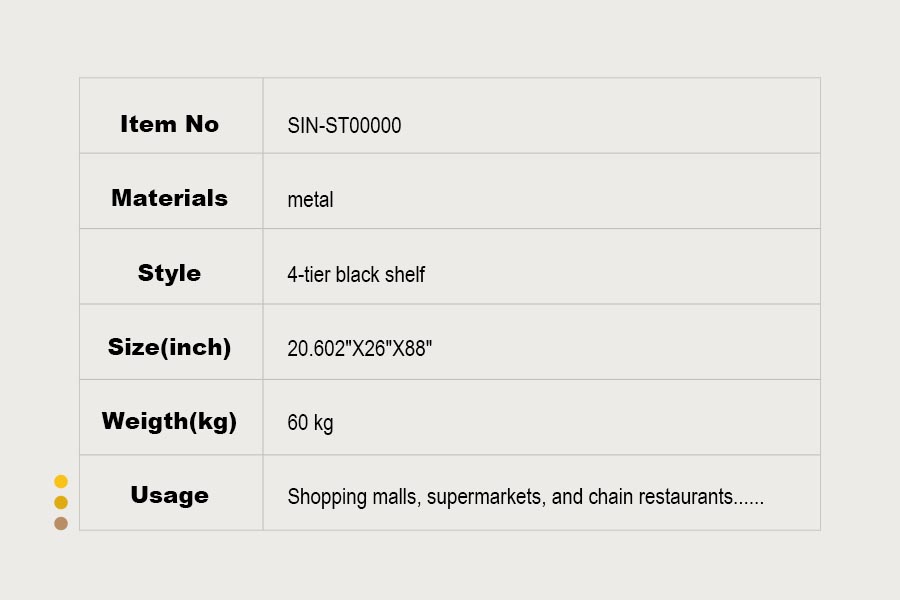This screenshot has width=900, height=600.
Task: Click the Materials label cell
Action: click(x=171, y=191)
